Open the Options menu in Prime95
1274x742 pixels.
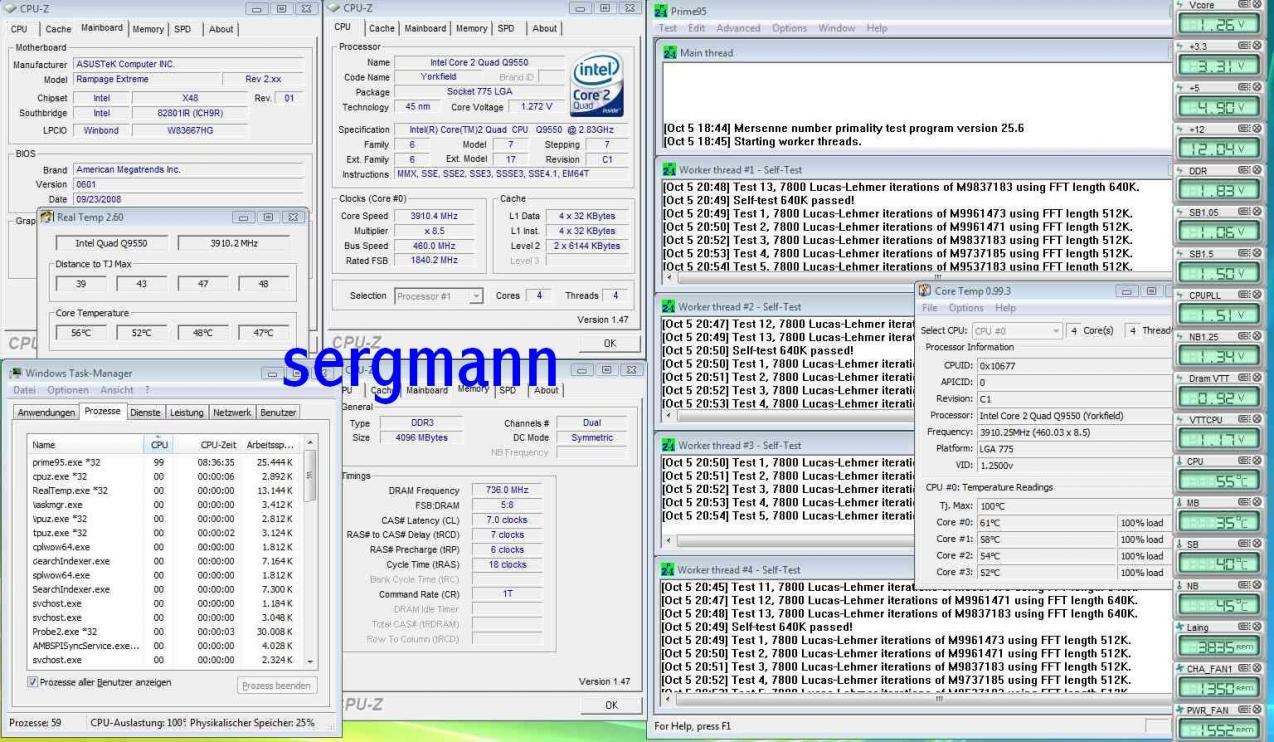[x=790, y=28]
